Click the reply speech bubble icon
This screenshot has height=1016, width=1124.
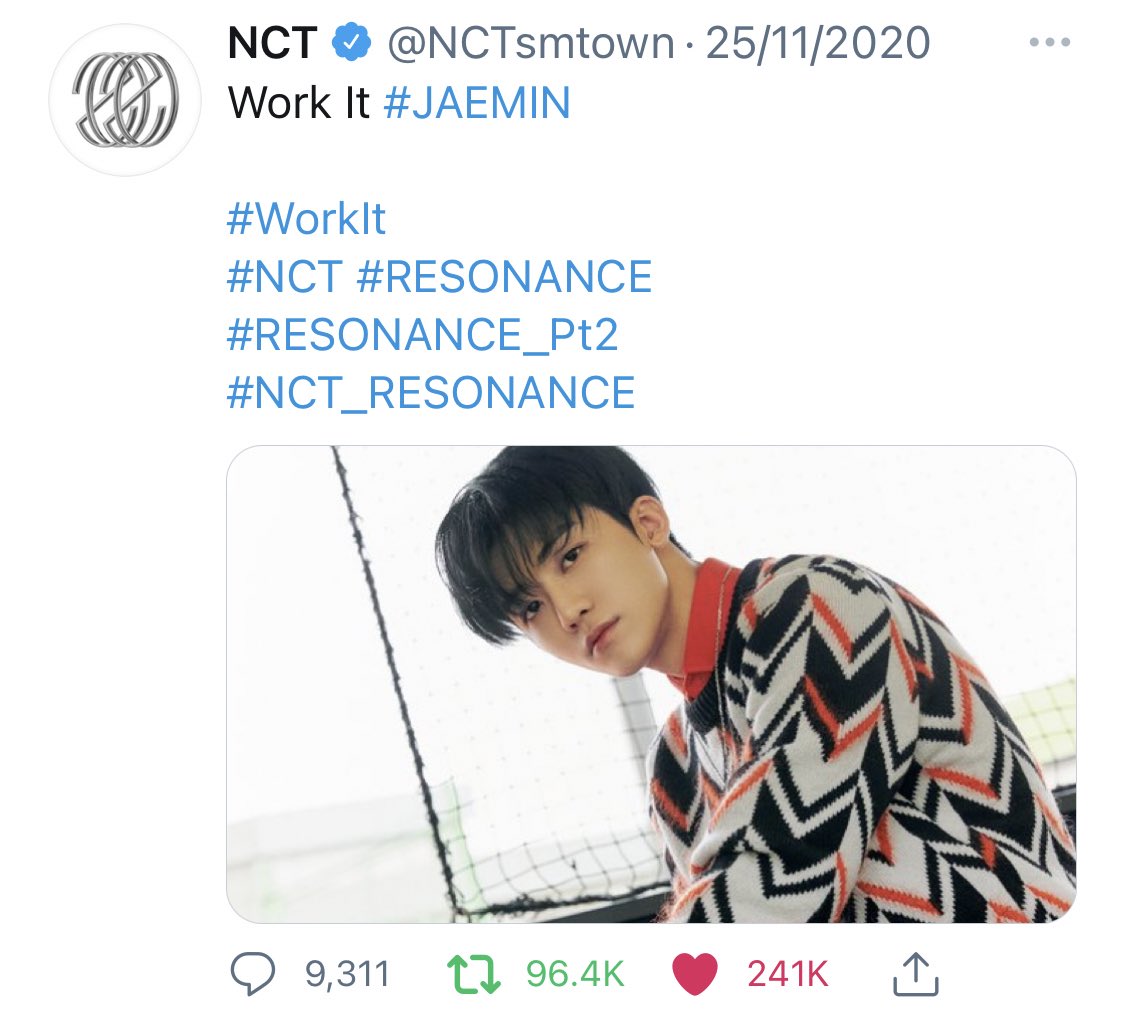pyautogui.click(x=252, y=974)
